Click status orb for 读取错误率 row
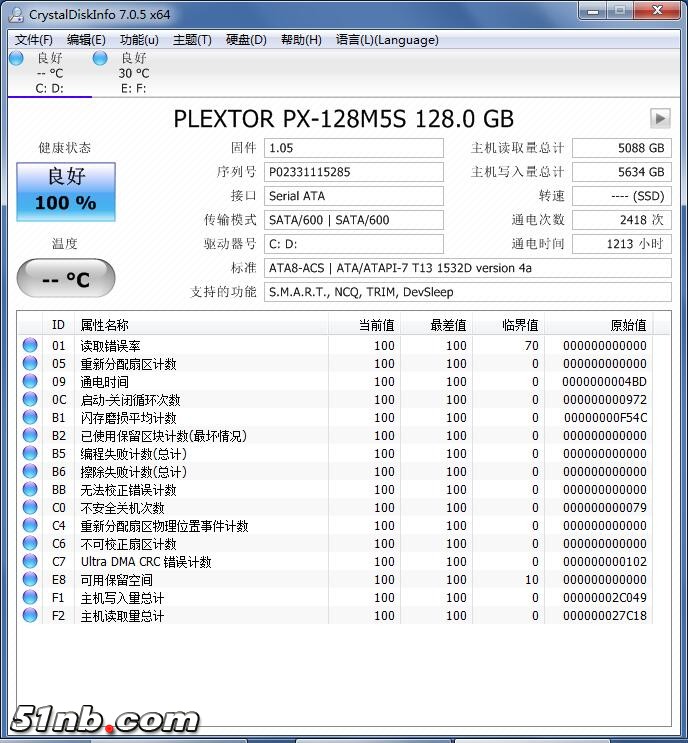Viewport: 688px width, 743px height. (30, 345)
